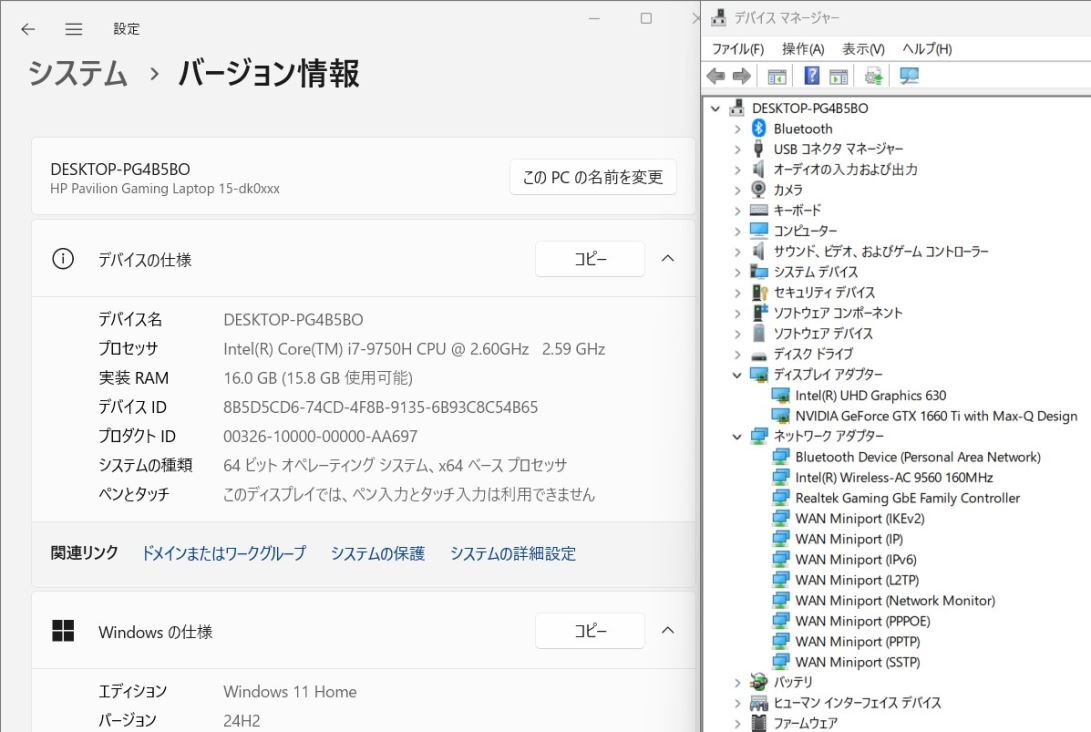Click Device Manager forward arrow toolbar icon
This screenshot has width=1091, height=732.
(742, 76)
